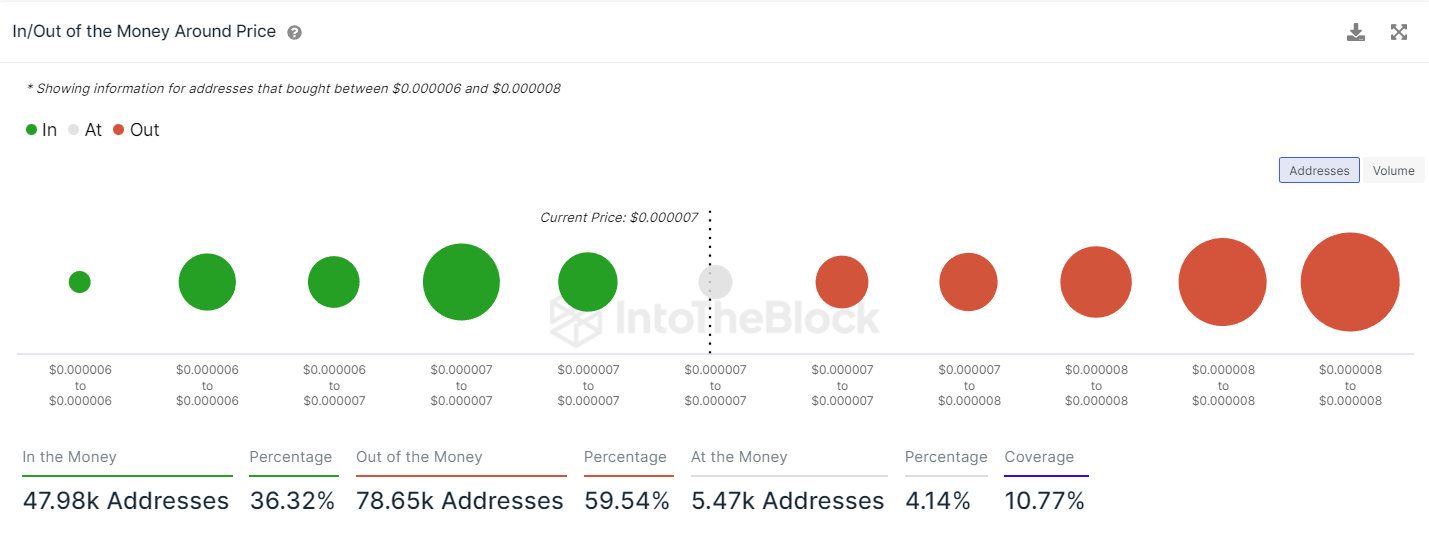Select the largest red bubble at far right
The height and width of the screenshot is (551, 1429).
[1349, 282]
